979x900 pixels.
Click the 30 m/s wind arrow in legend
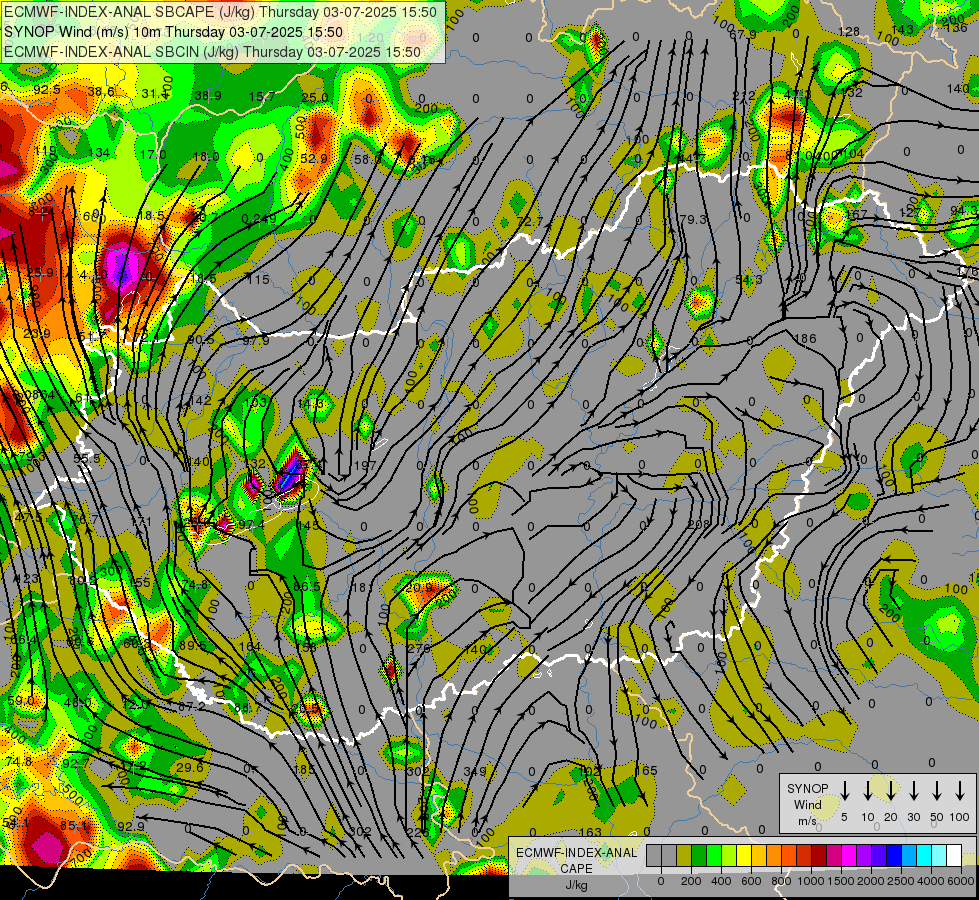tap(914, 791)
